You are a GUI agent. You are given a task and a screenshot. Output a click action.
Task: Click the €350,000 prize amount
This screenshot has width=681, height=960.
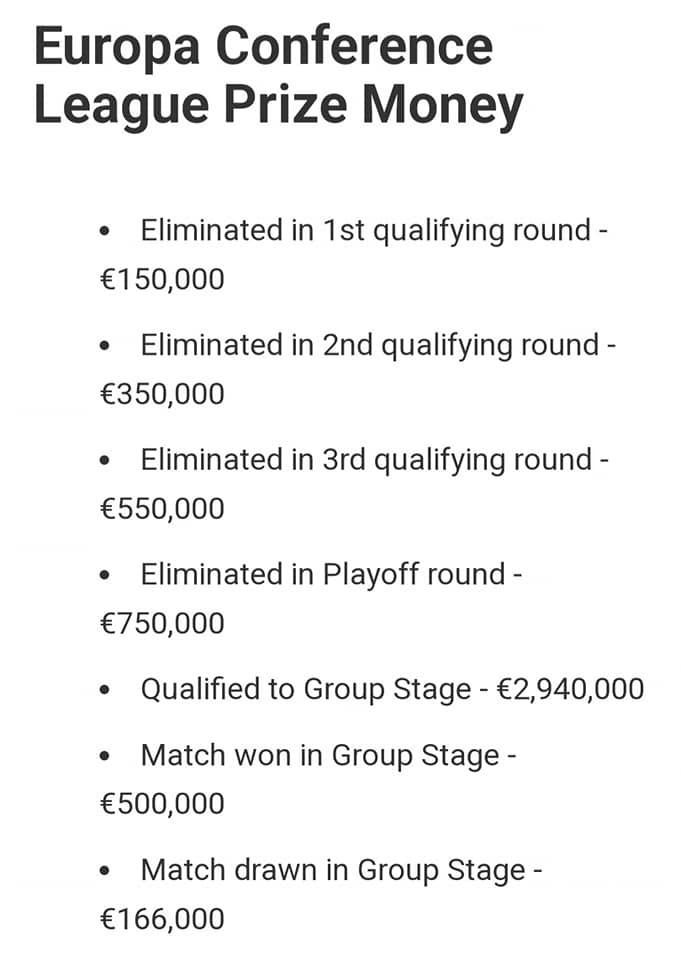tap(162, 394)
